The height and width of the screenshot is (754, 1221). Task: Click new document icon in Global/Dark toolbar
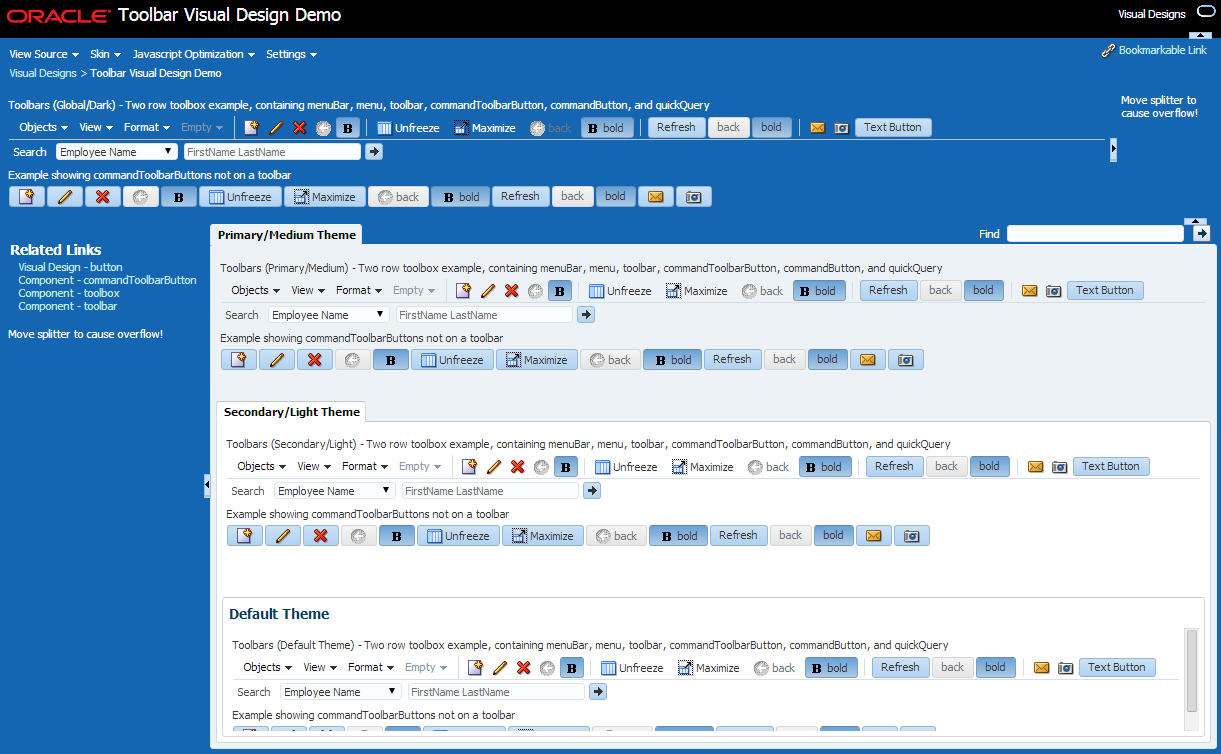pos(251,127)
